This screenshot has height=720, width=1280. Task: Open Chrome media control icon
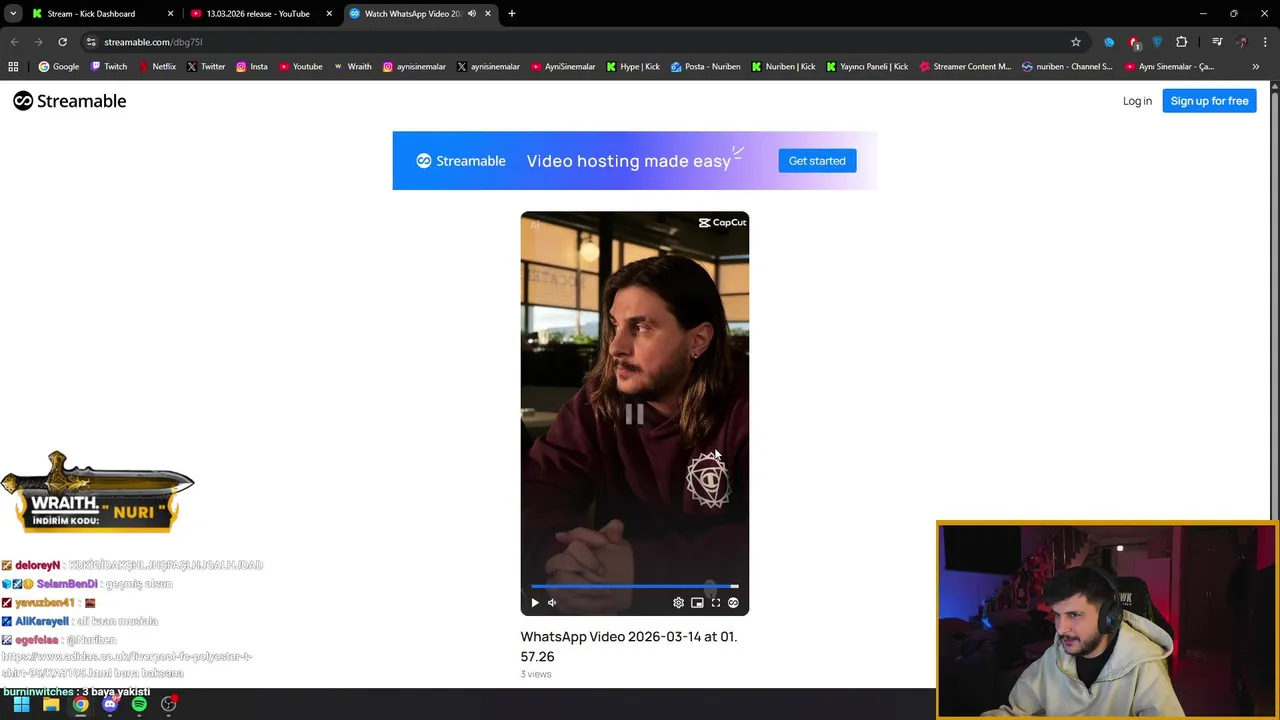pos(1217,42)
